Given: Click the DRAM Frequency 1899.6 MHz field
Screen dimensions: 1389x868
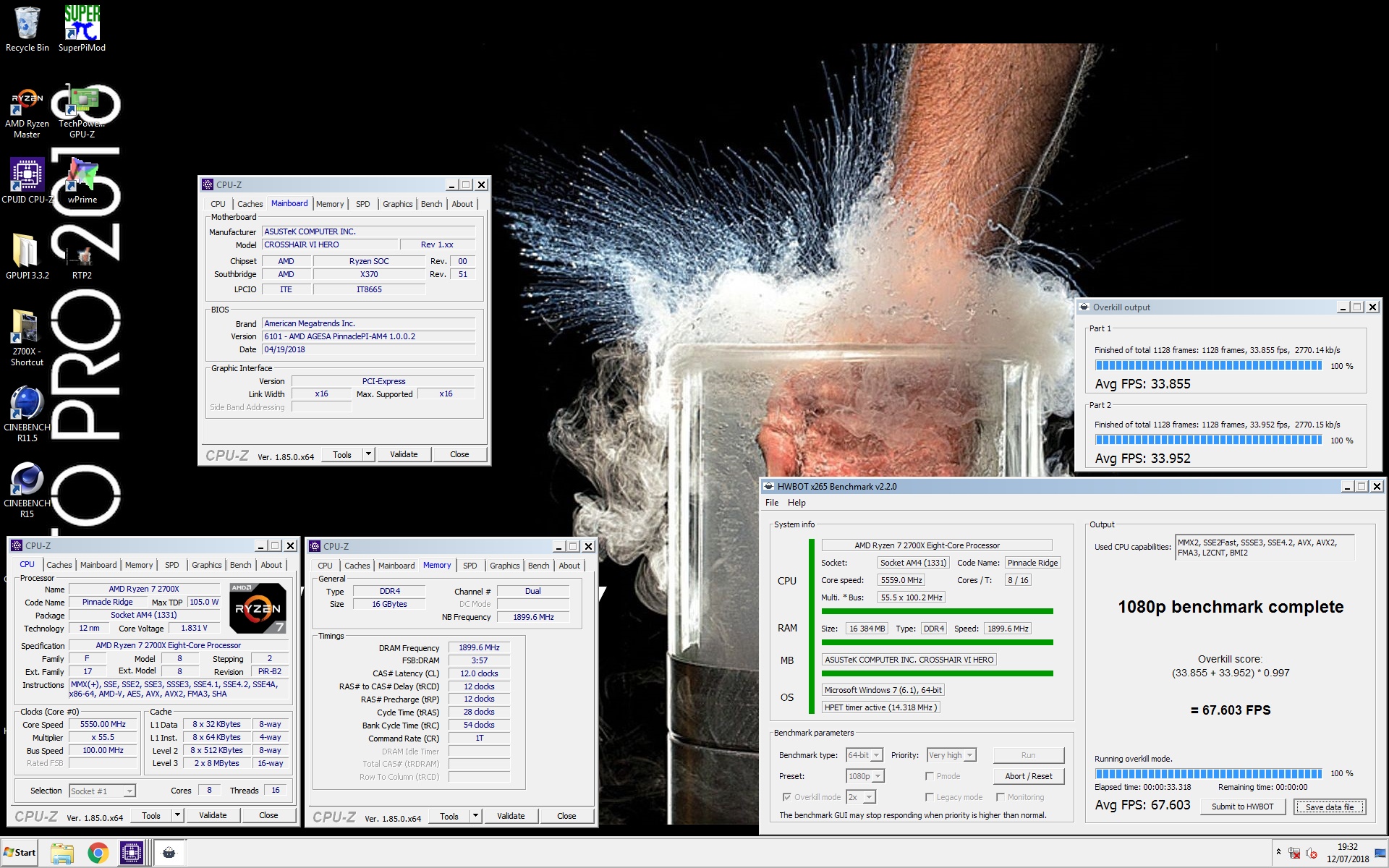Looking at the screenshot, I should [x=479, y=647].
